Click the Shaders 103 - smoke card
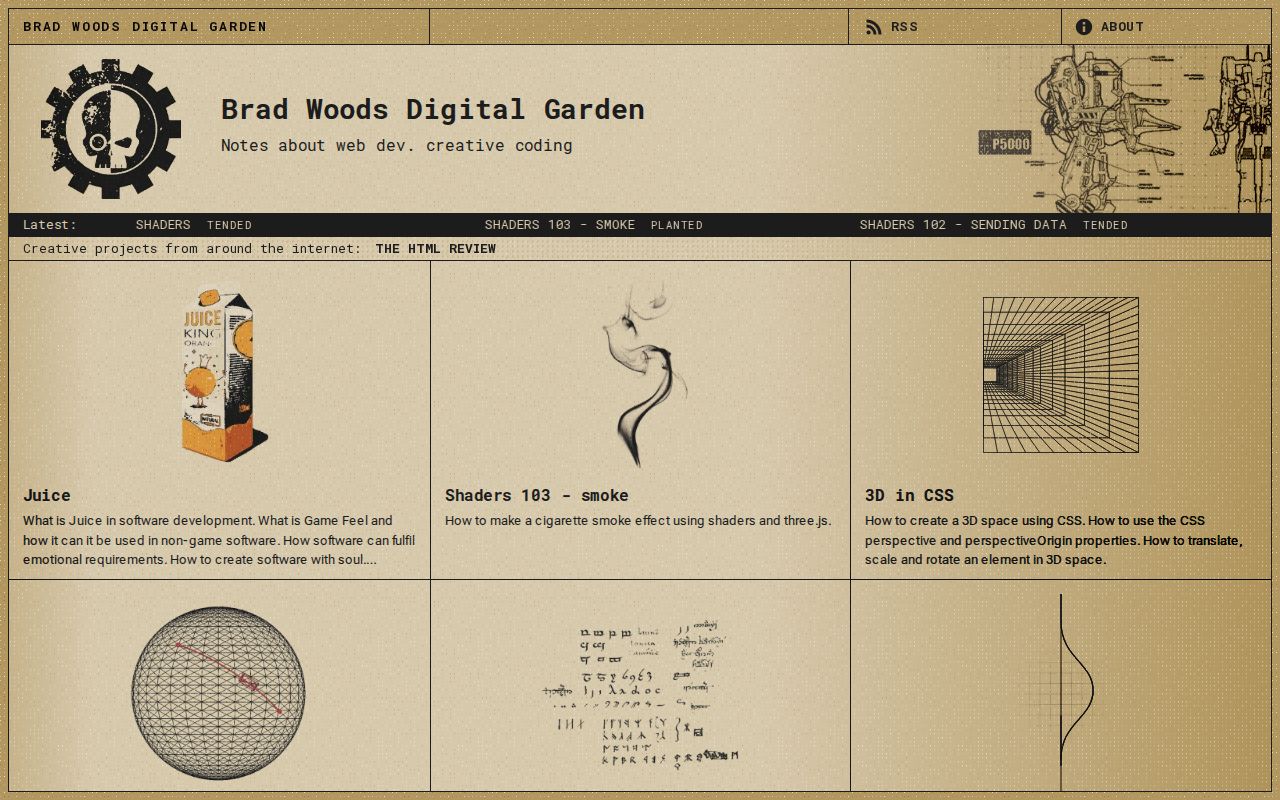 coord(536,495)
